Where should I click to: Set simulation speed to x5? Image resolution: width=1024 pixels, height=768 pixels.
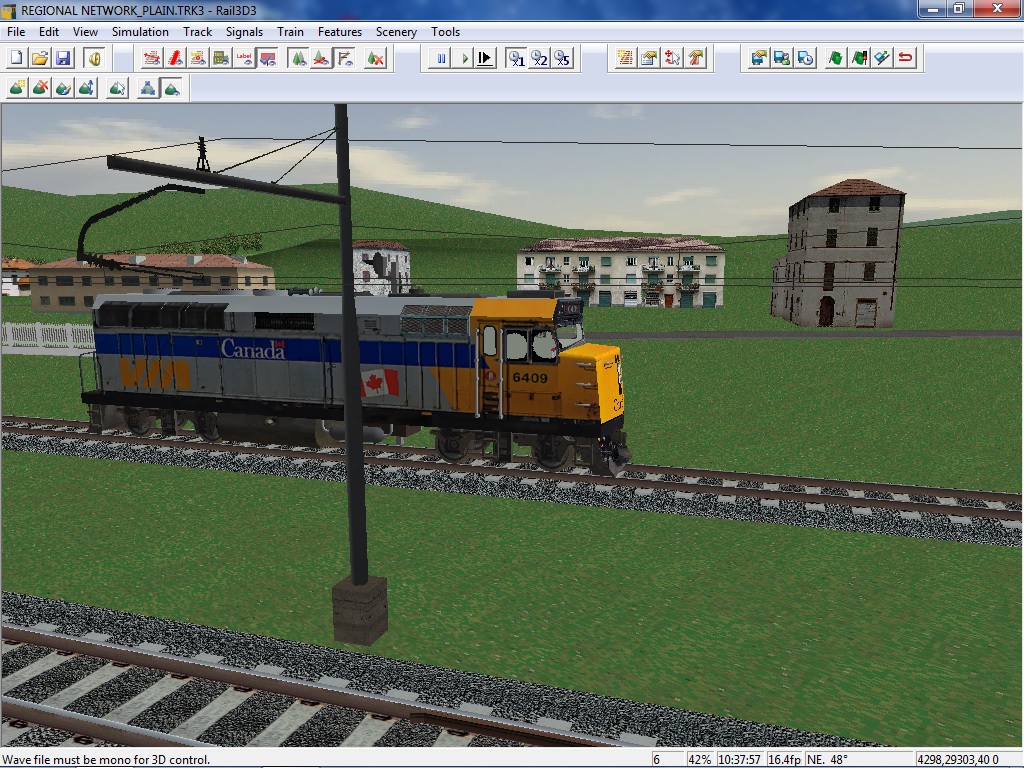pos(562,58)
